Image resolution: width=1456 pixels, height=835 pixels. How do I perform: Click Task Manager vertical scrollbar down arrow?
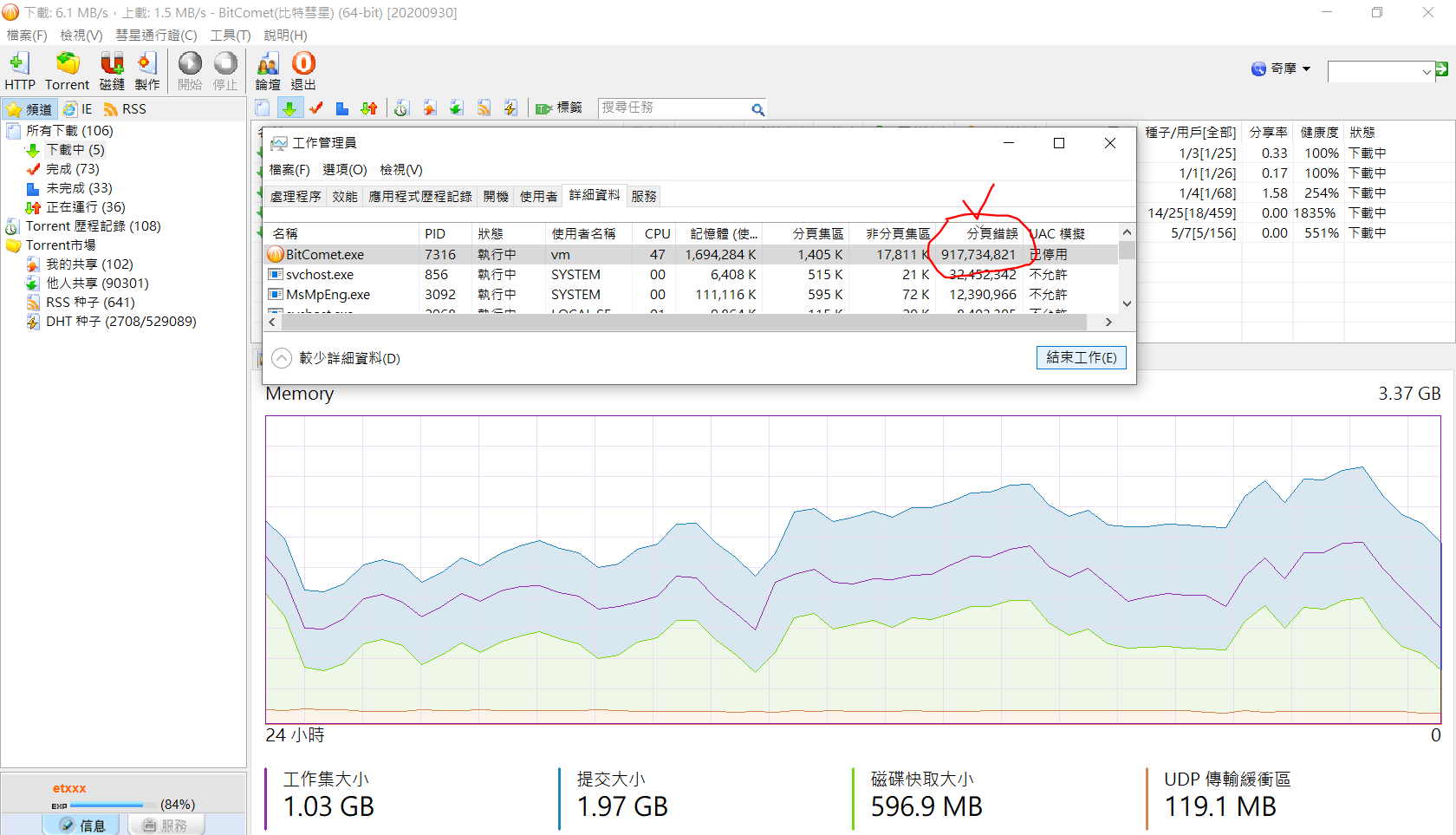(x=1127, y=303)
